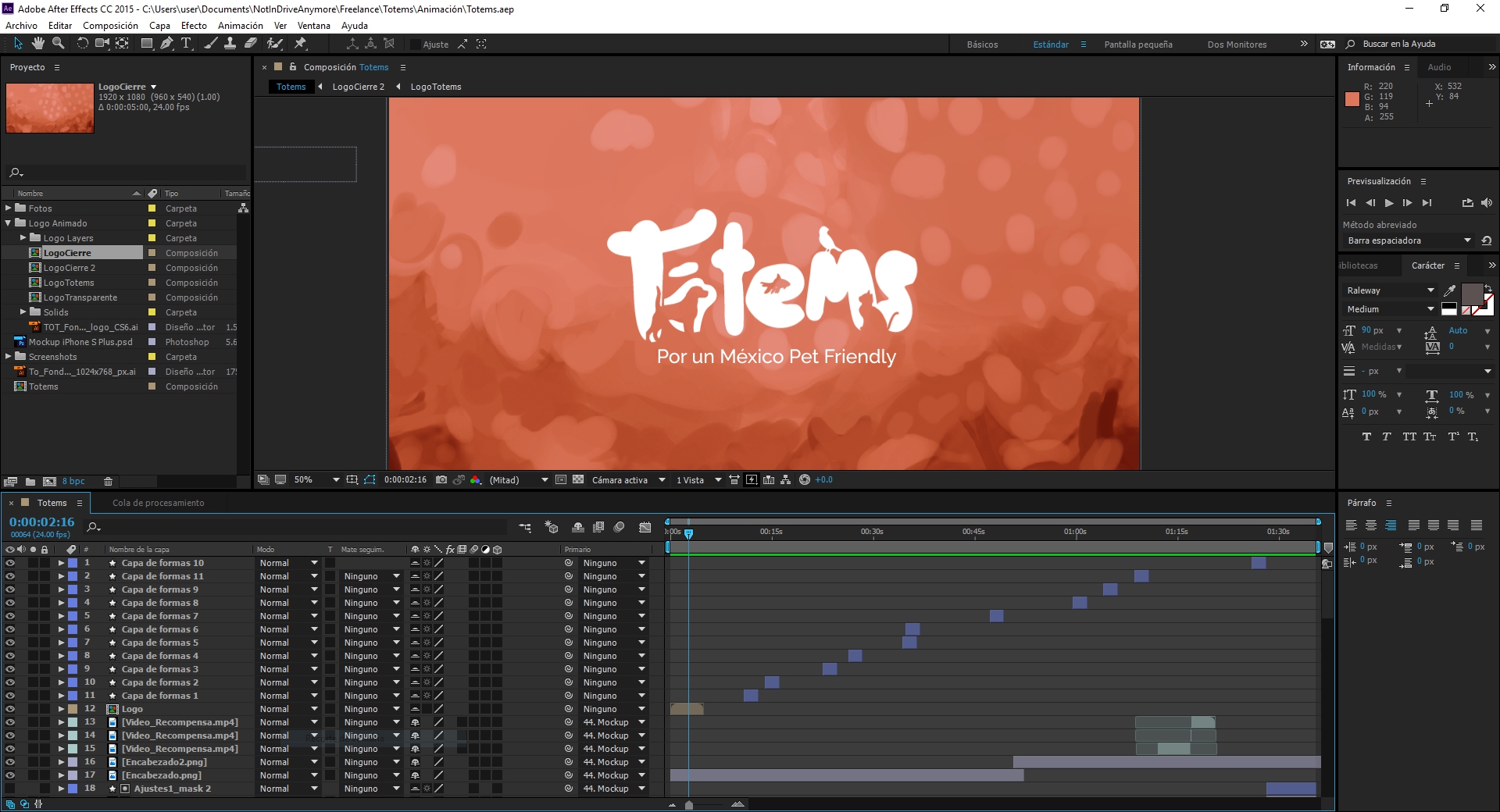1500x812 pixels.
Task: Jump to the first frame
Action: pos(1351,203)
